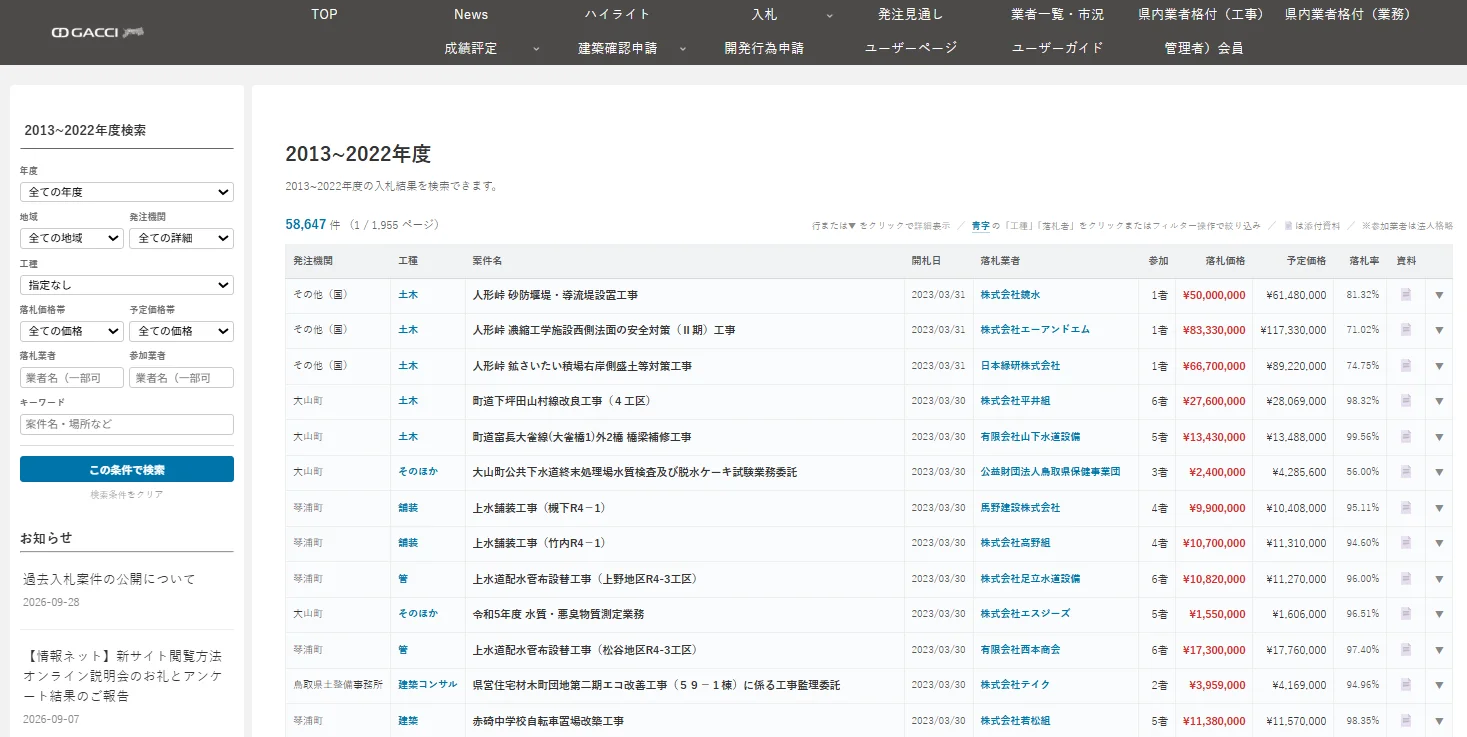This screenshot has height=737, width=1467.
Task: Open the attachment icon for the 株式会社平井組 row
Action: tap(1406, 401)
